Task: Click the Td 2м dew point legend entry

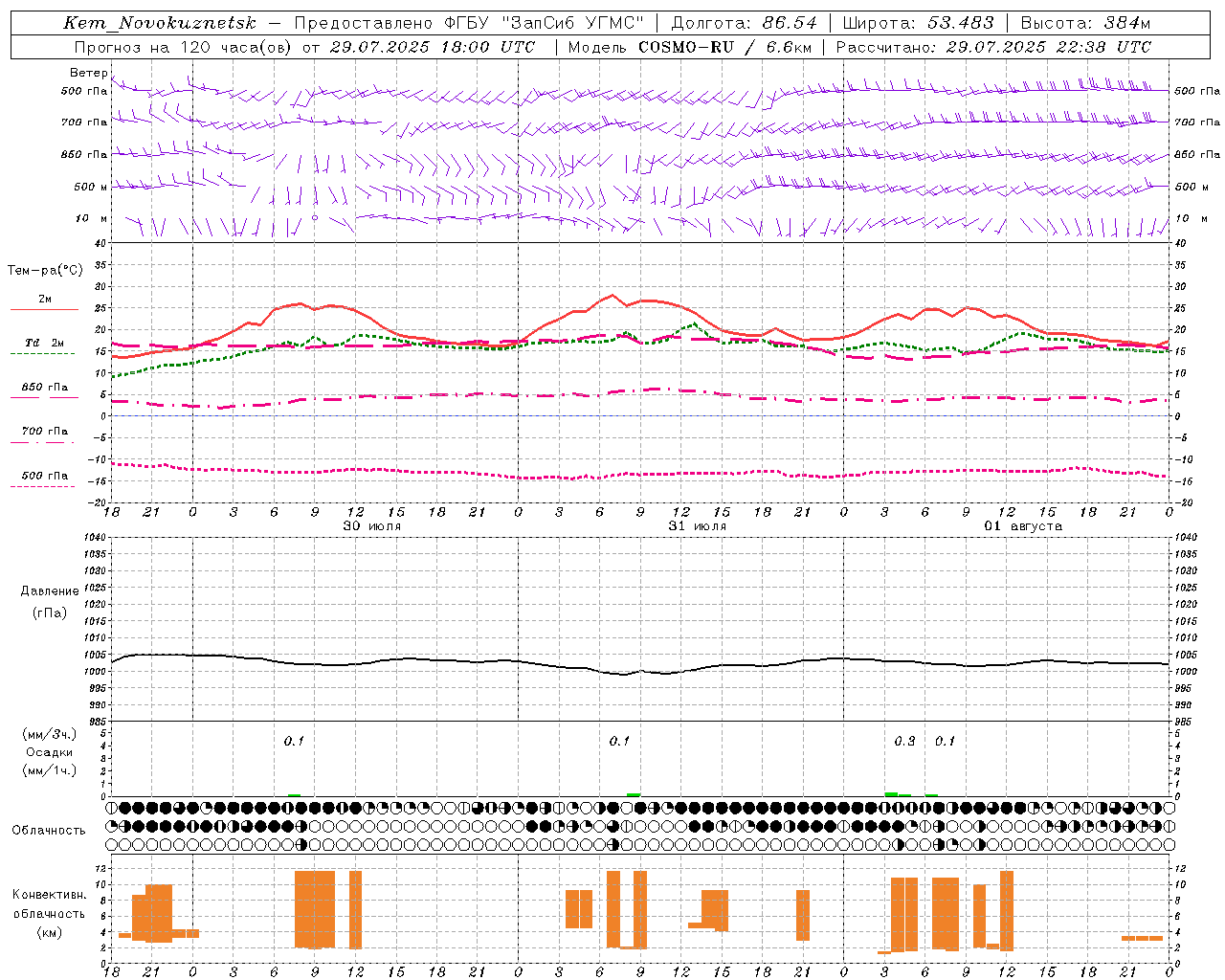Action: coord(45,343)
